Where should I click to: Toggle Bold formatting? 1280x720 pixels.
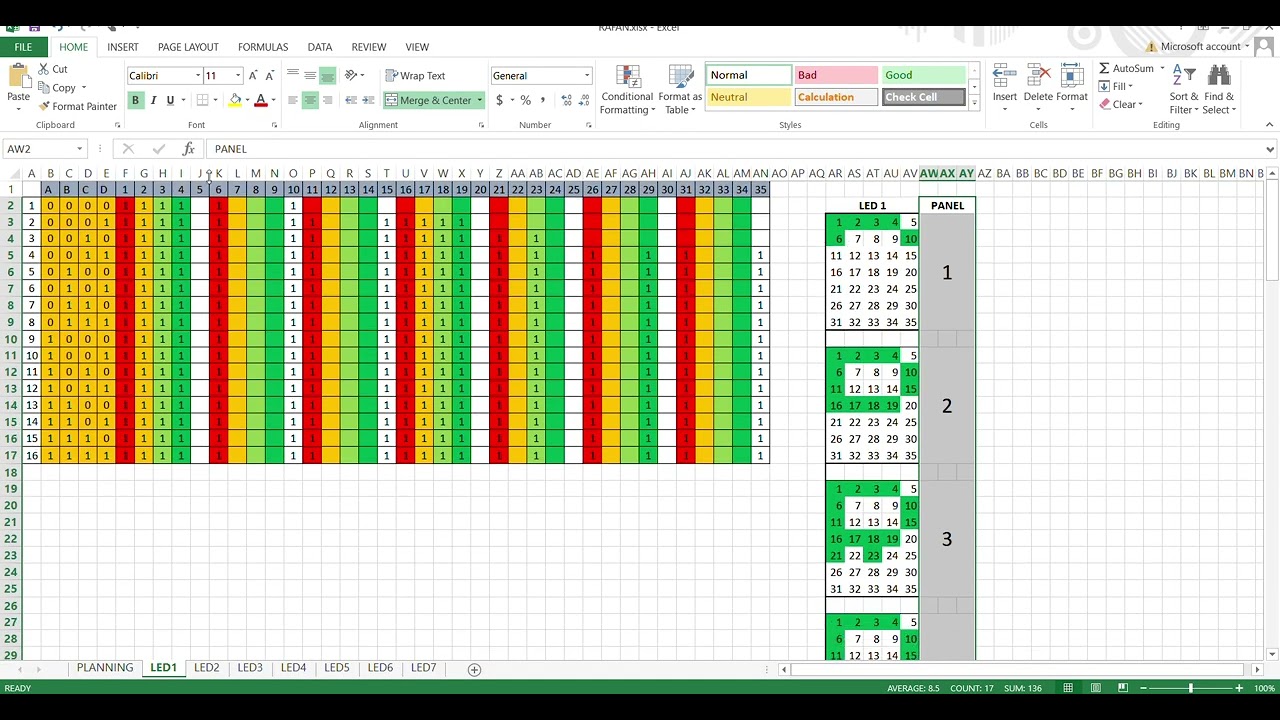(135, 100)
